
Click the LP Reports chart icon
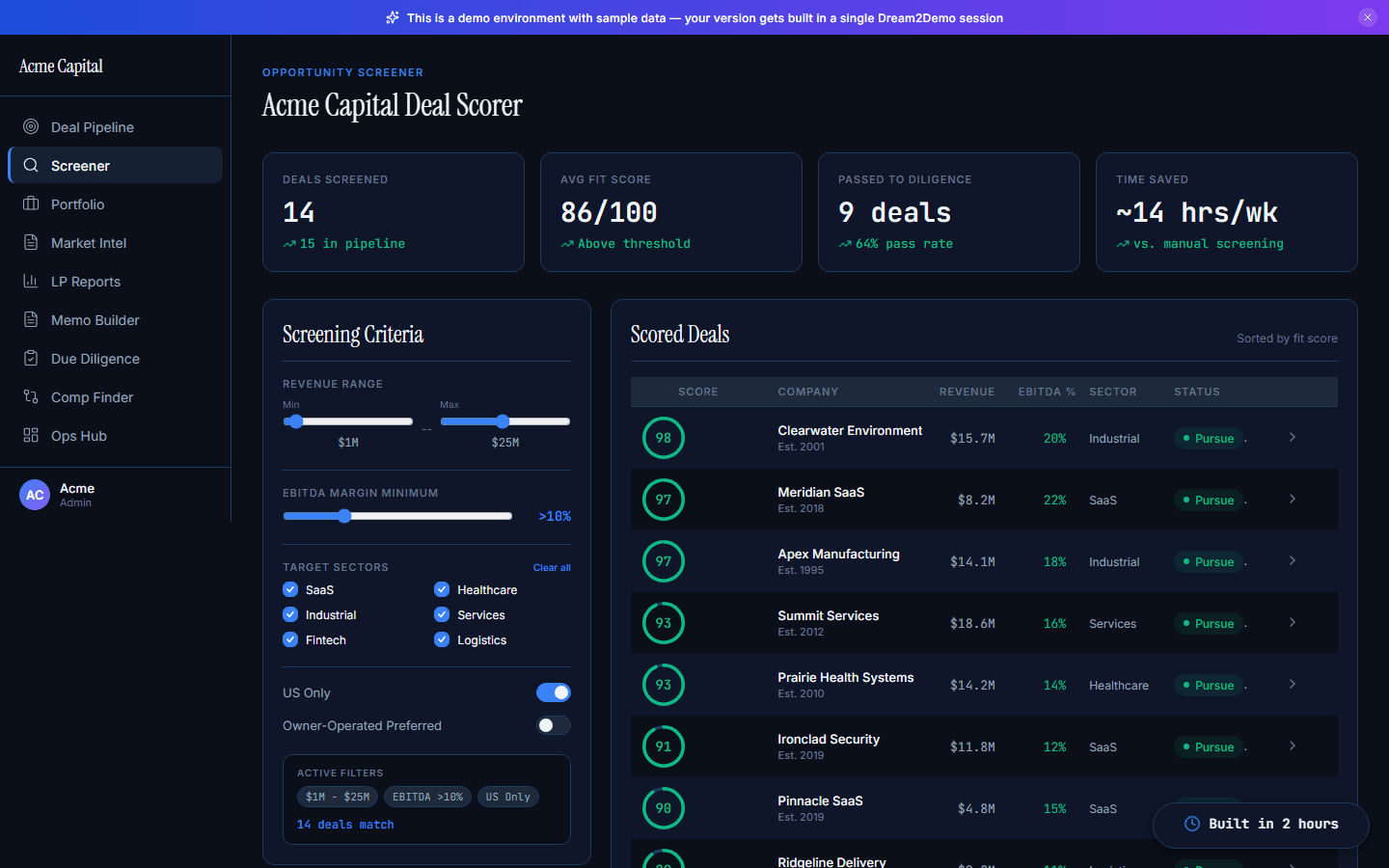[31, 281]
